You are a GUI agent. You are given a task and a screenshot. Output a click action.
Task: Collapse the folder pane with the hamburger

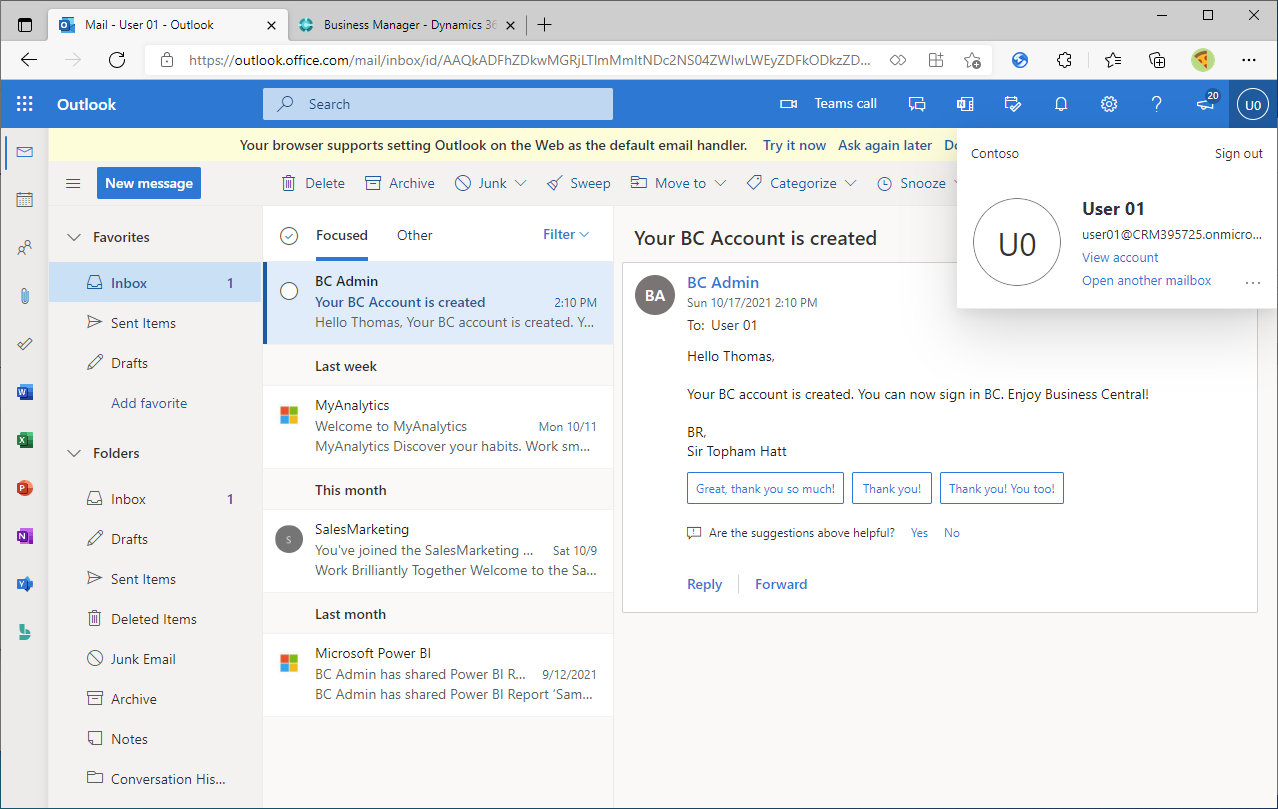72,183
